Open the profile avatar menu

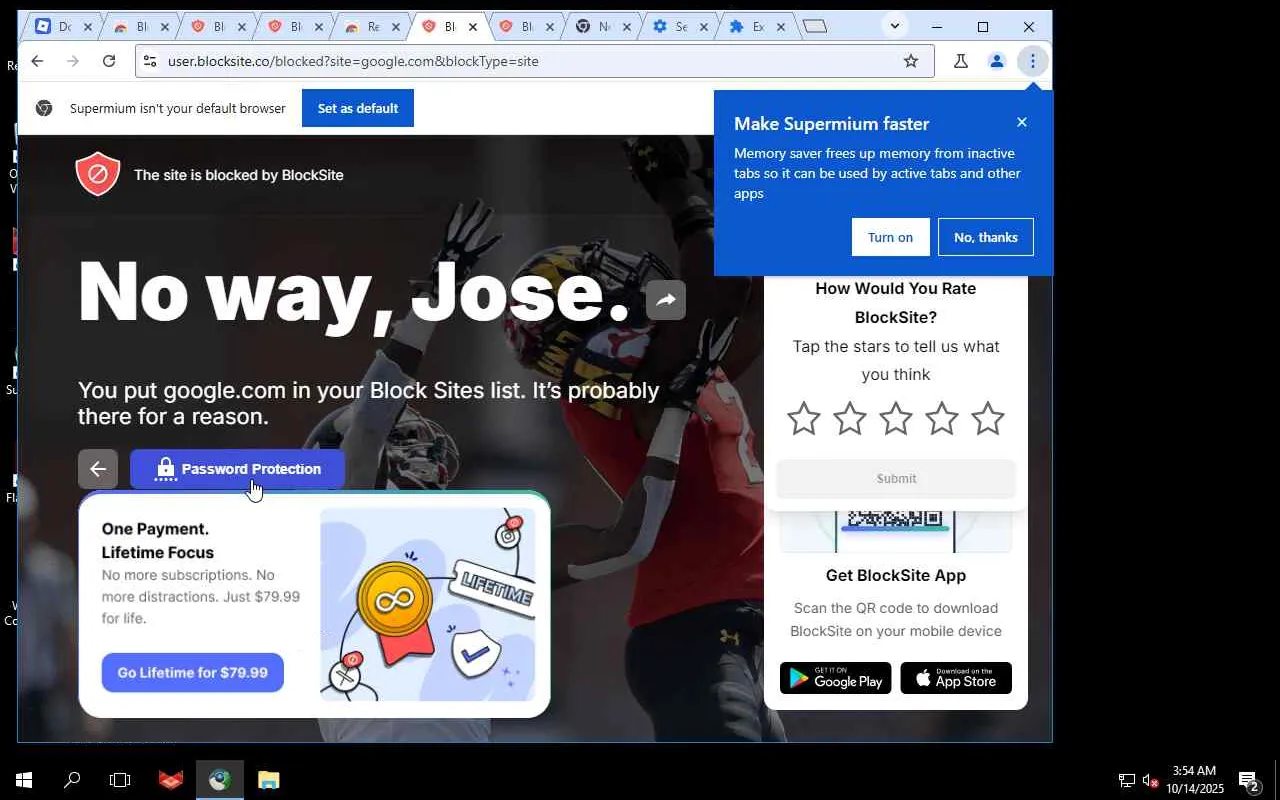pyautogui.click(x=997, y=61)
